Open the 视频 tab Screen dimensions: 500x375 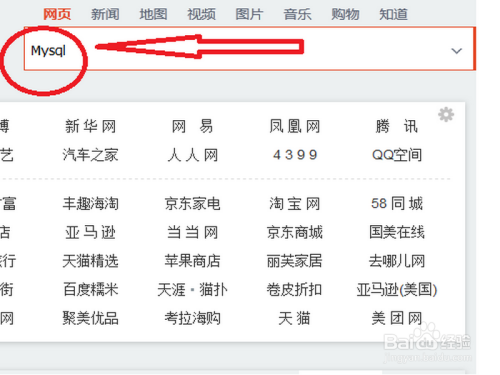point(201,14)
